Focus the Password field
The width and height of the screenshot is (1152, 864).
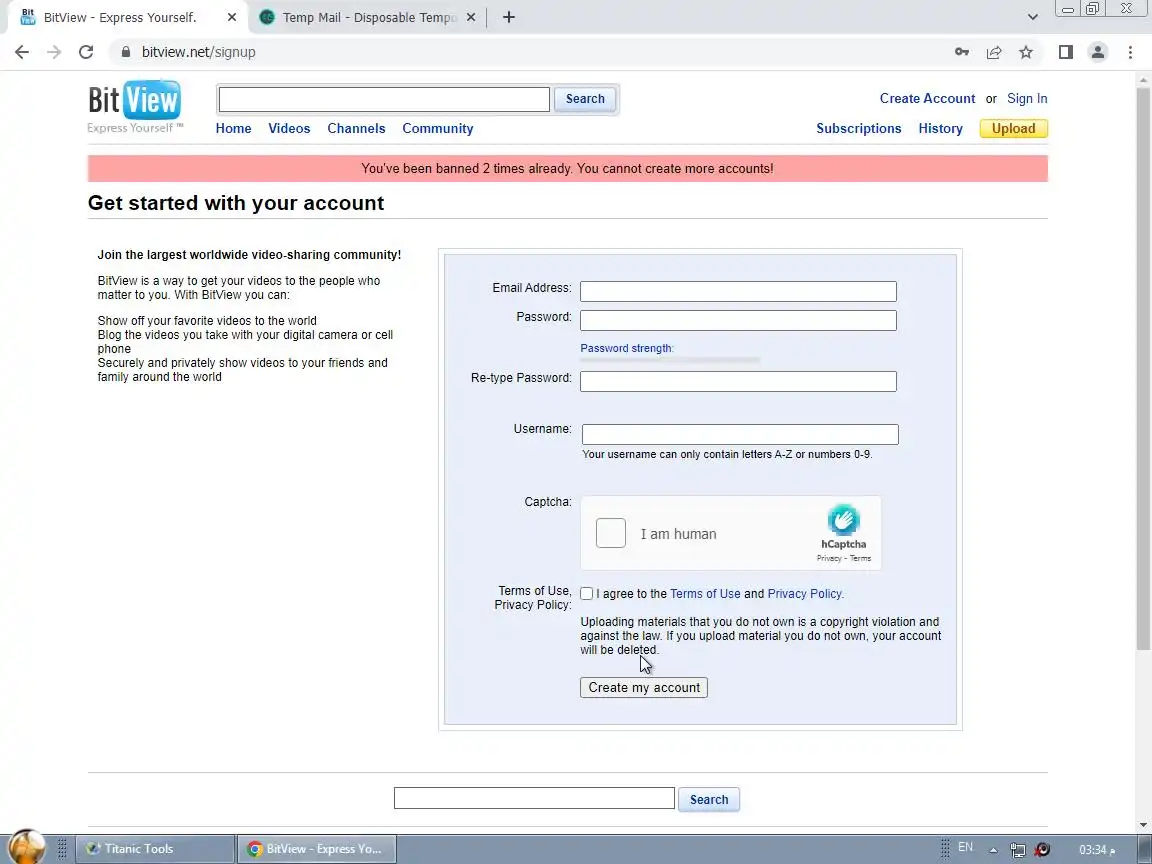pyautogui.click(x=738, y=320)
